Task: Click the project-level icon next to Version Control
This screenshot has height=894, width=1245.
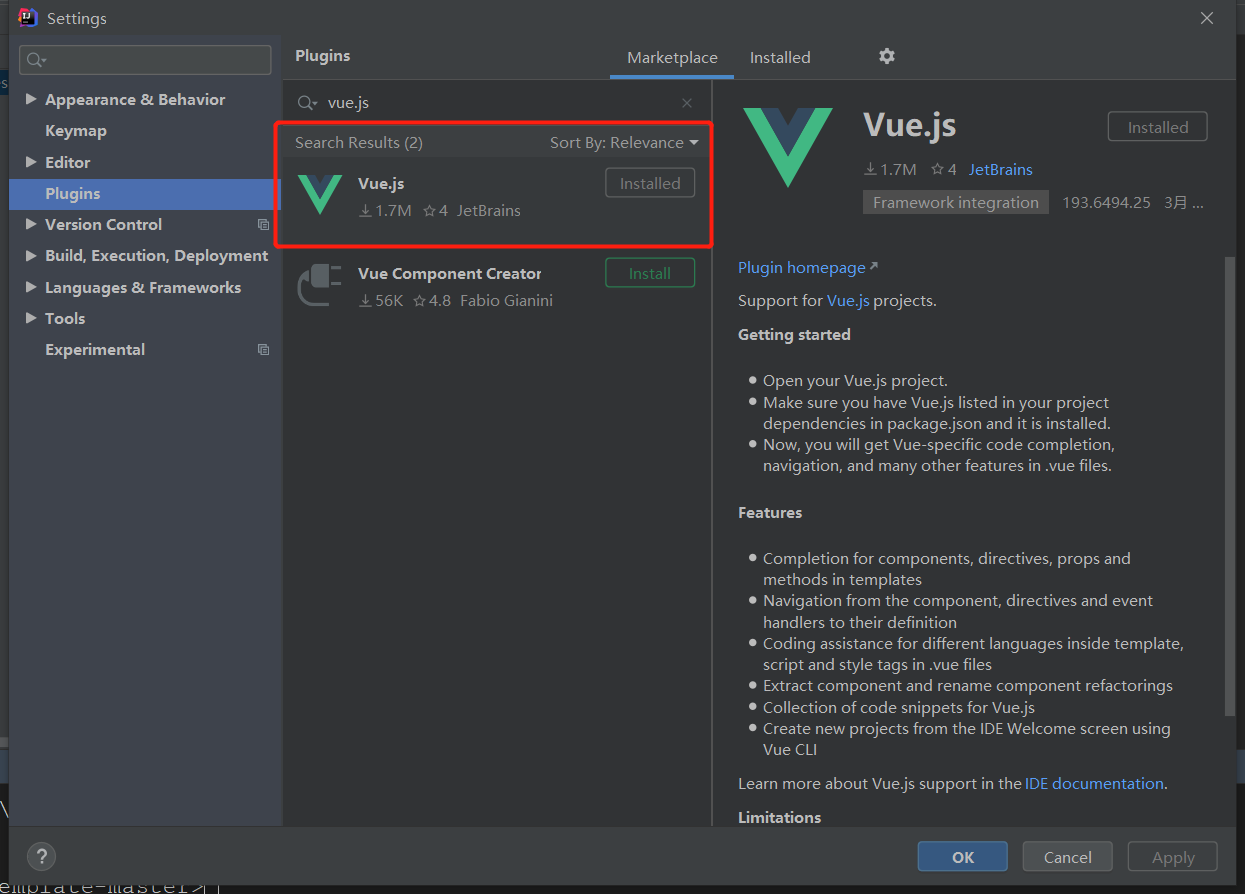Action: [263, 225]
